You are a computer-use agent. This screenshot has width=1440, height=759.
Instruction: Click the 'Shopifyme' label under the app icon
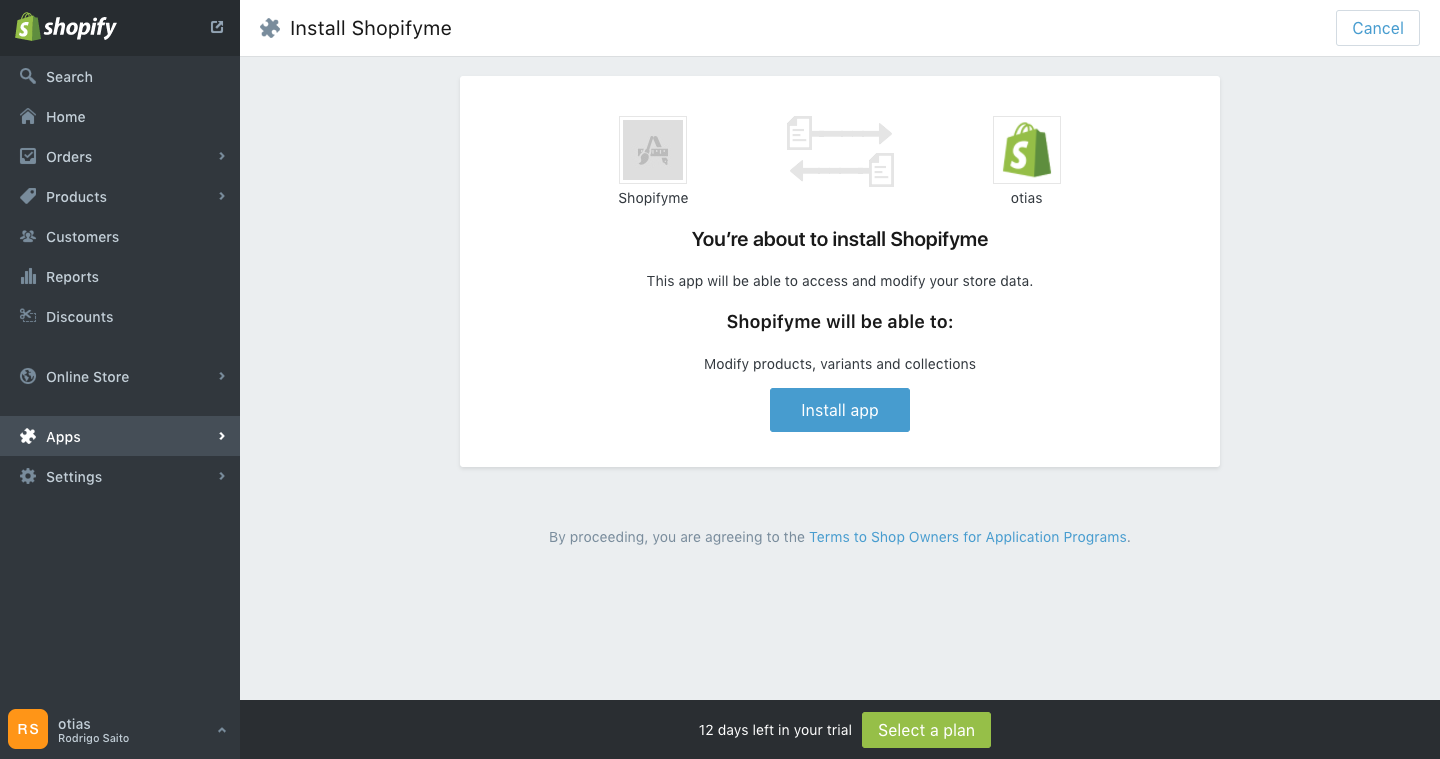(x=653, y=198)
